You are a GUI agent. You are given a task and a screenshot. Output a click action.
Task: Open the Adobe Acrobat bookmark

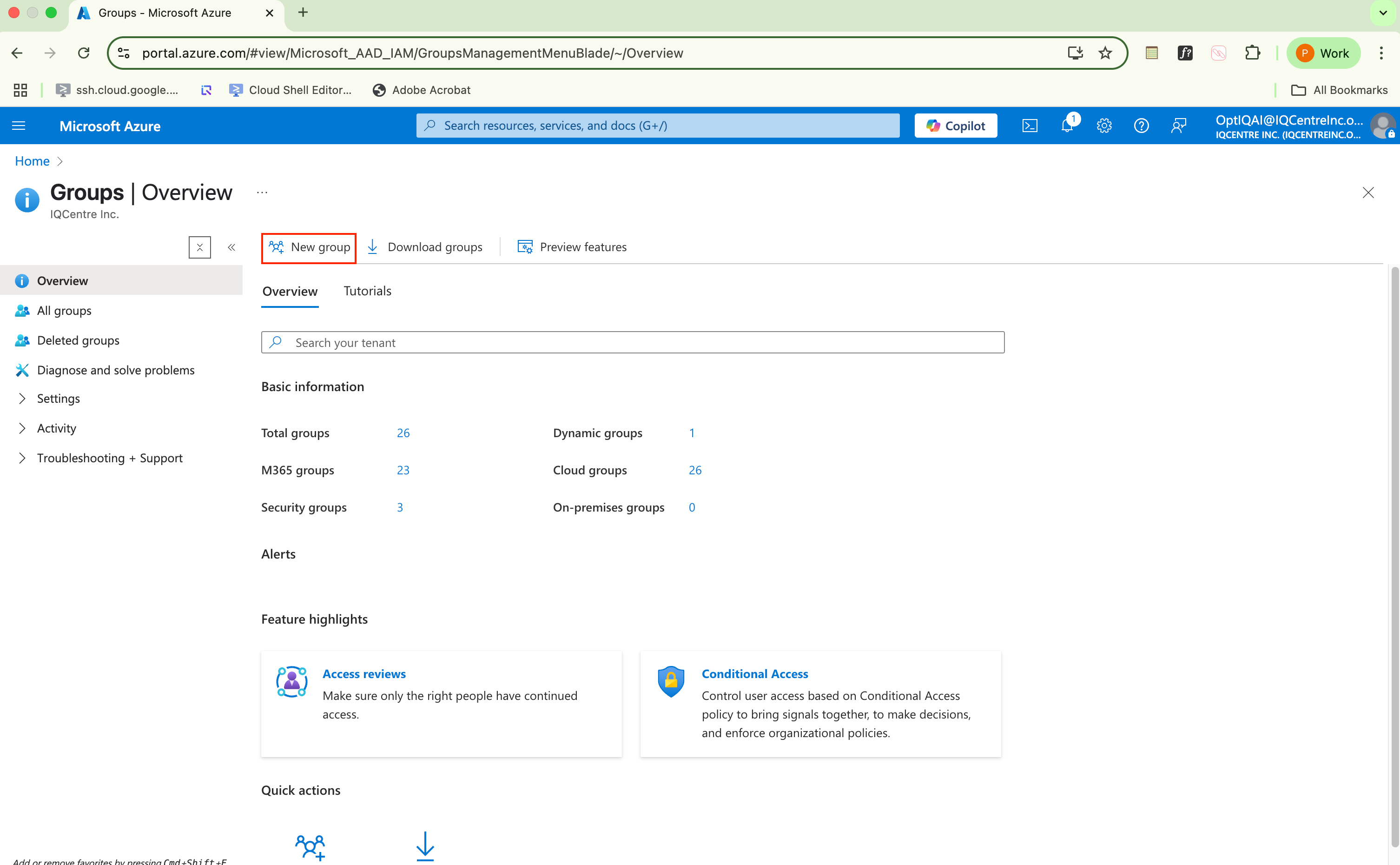pyautogui.click(x=421, y=90)
